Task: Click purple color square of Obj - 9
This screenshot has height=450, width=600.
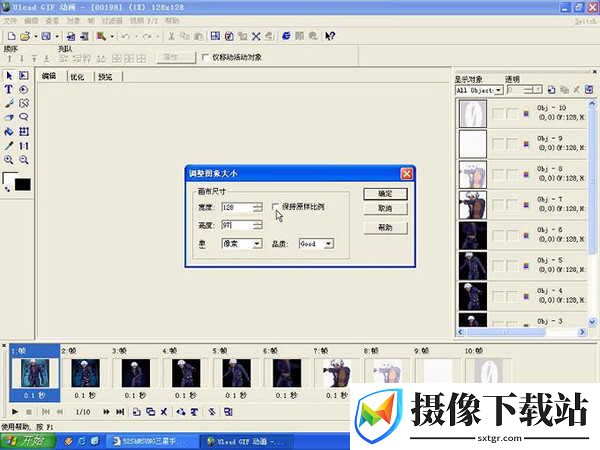Action: (x=526, y=144)
